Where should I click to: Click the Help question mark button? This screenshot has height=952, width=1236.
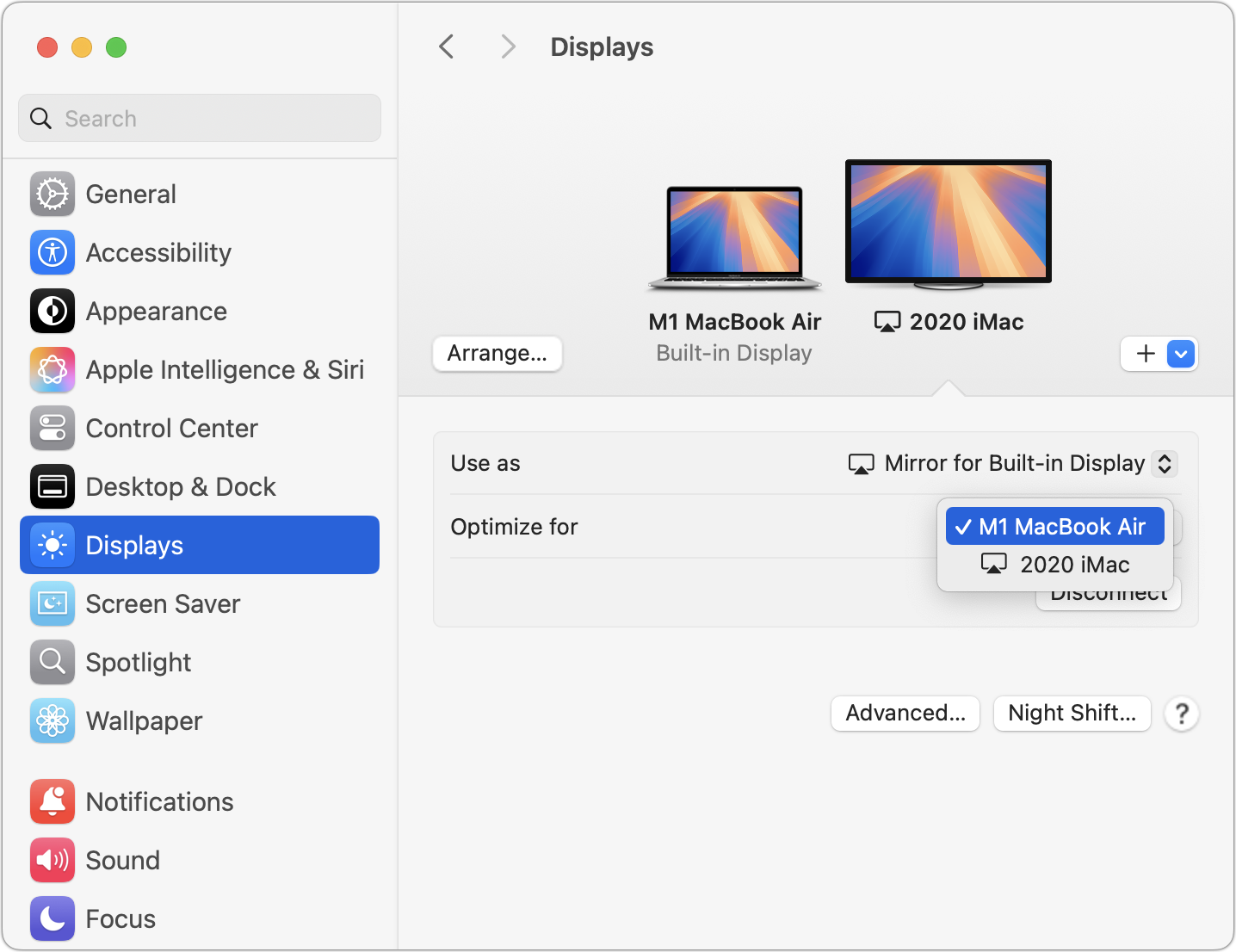click(1182, 714)
